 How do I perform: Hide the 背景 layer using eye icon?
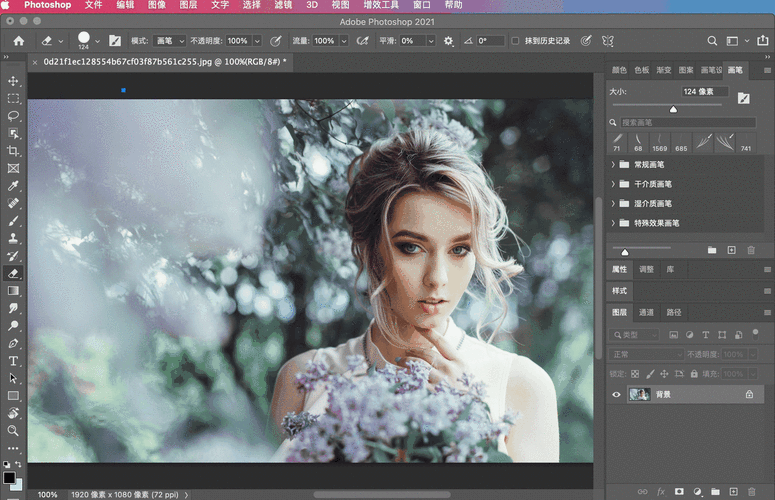coord(616,395)
